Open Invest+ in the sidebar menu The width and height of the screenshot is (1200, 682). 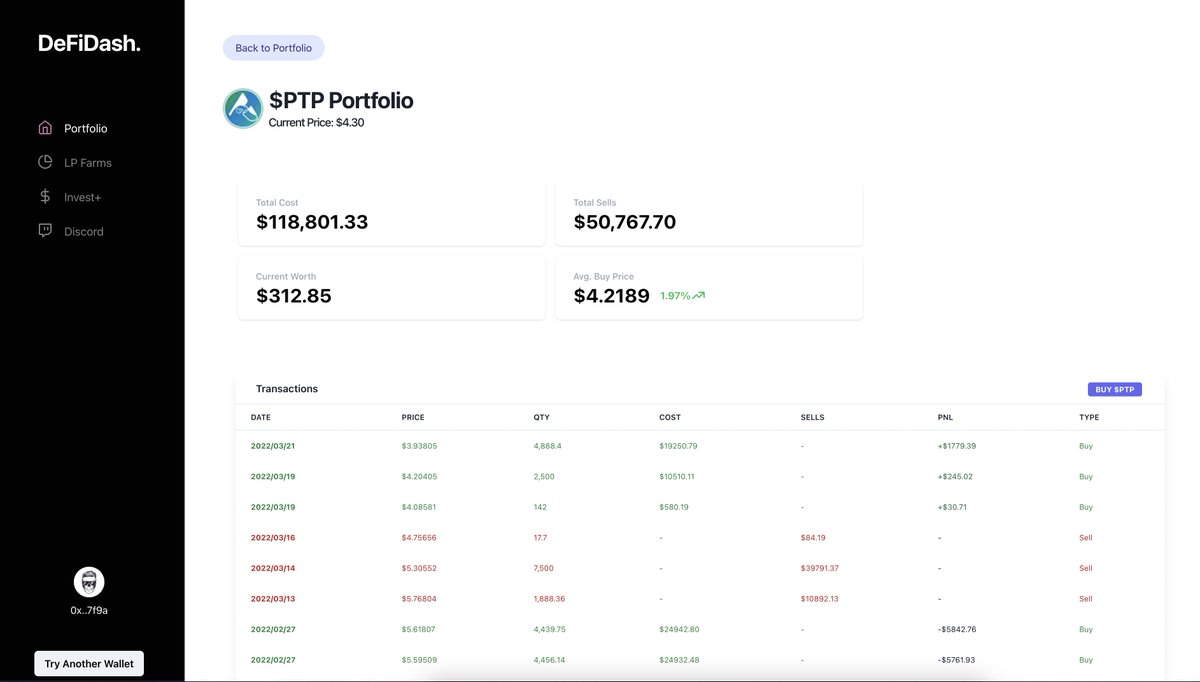(x=83, y=197)
